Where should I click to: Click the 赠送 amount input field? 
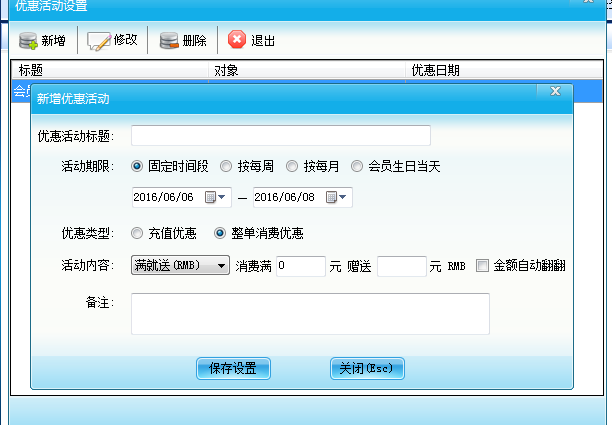coord(402,266)
